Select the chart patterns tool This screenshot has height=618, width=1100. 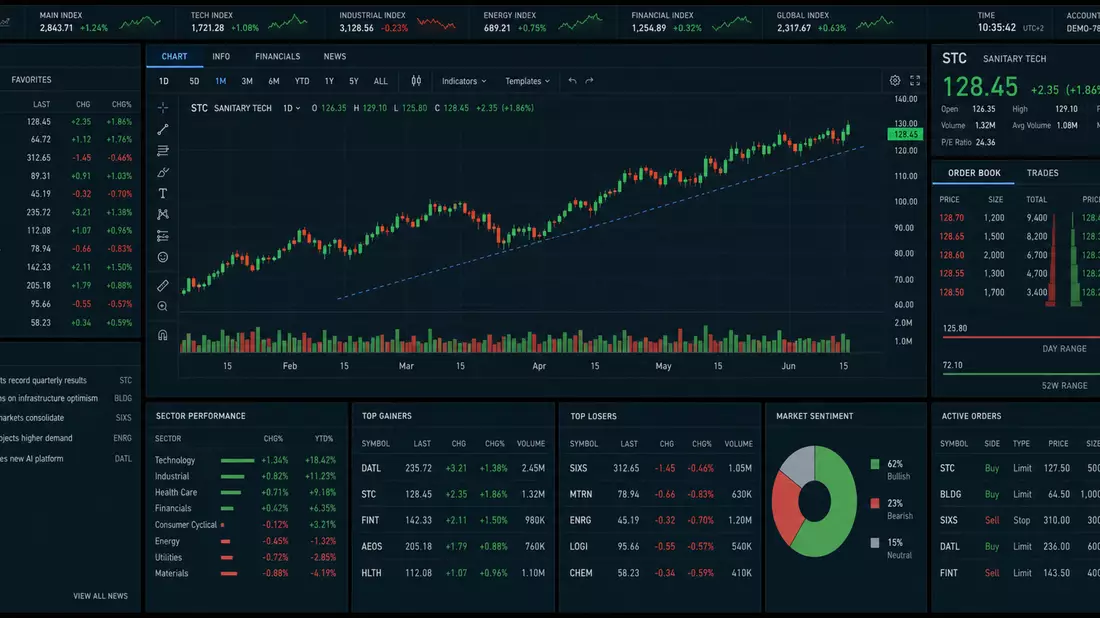coord(163,214)
